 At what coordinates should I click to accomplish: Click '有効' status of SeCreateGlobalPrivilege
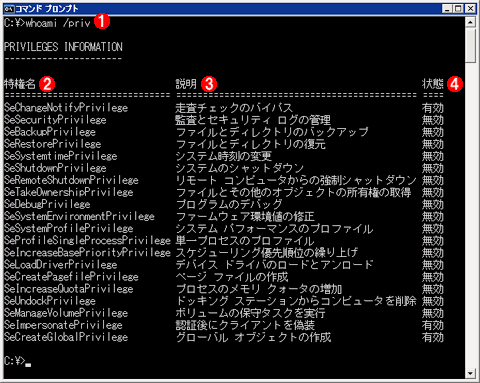click(433, 337)
